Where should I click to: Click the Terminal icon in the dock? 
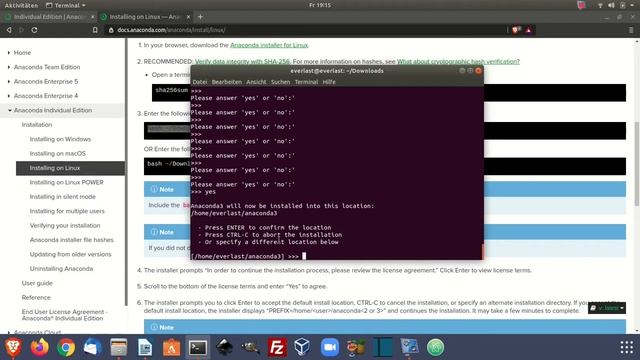198,347
